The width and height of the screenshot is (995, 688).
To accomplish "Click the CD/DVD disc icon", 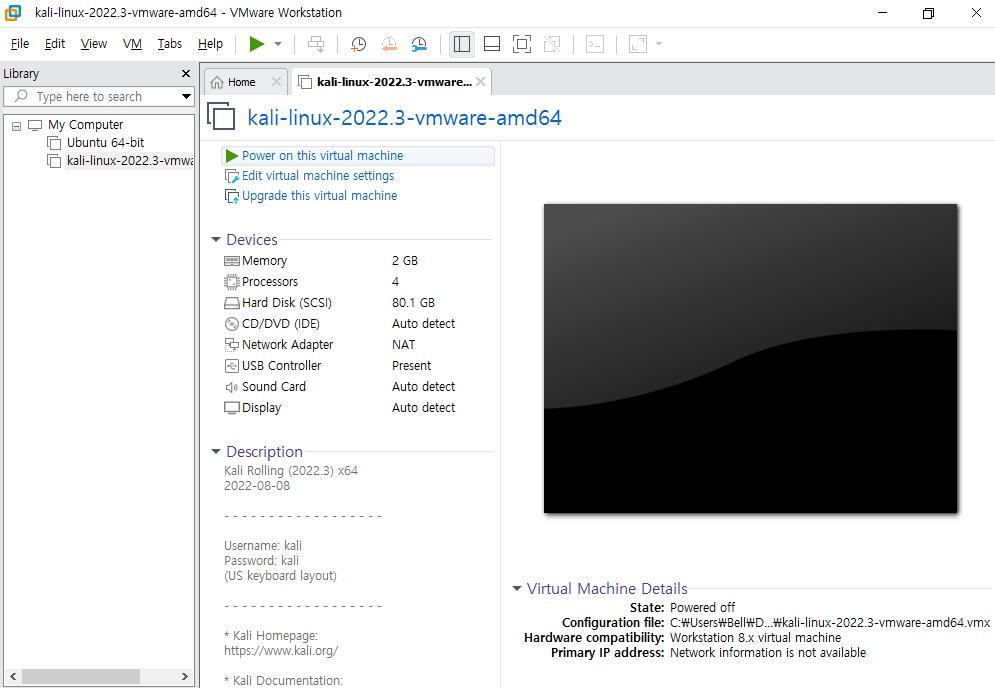I will pyautogui.click(x=232, y=324).
